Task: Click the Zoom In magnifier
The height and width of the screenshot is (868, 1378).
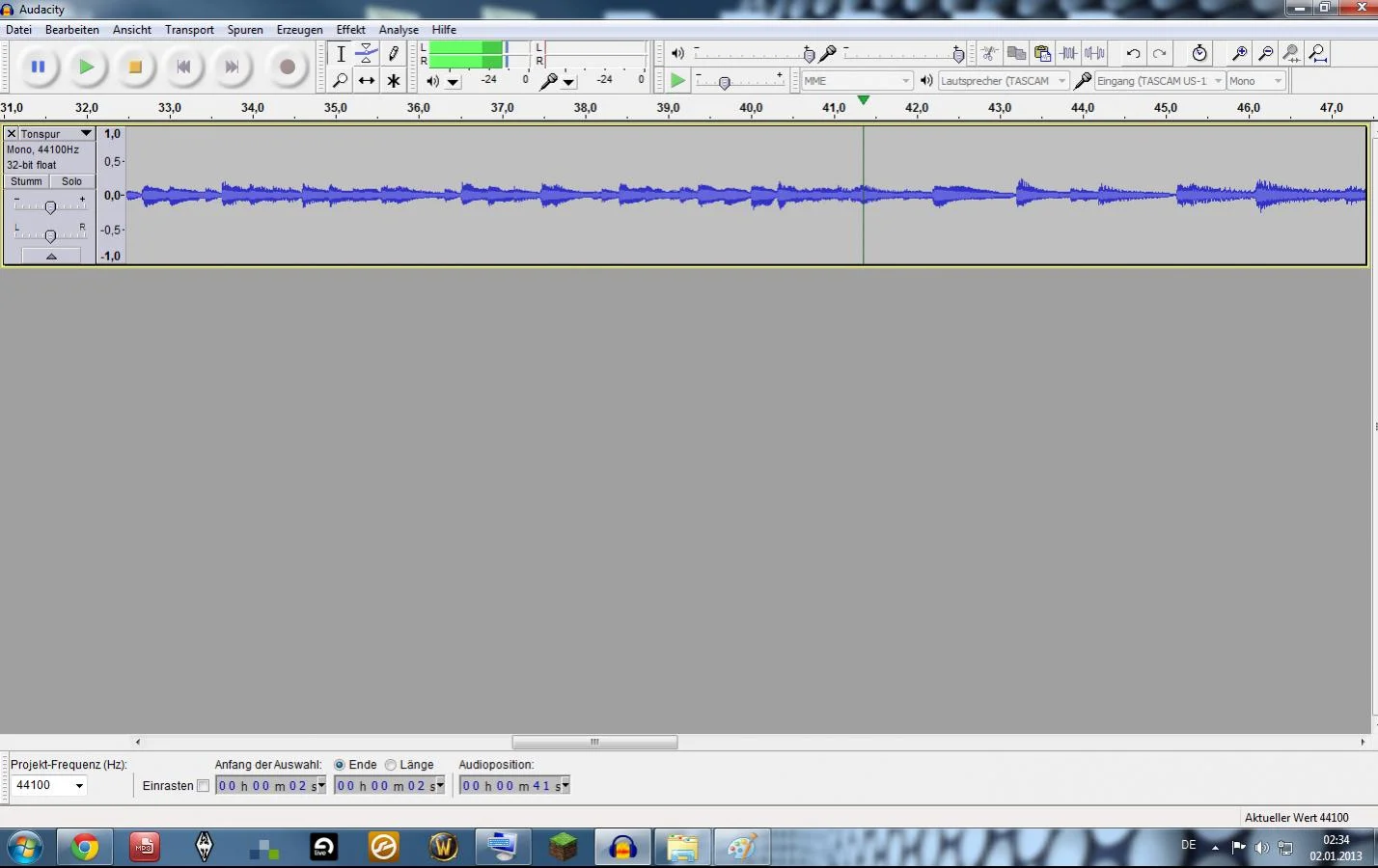Action: tap(1239, 54)
